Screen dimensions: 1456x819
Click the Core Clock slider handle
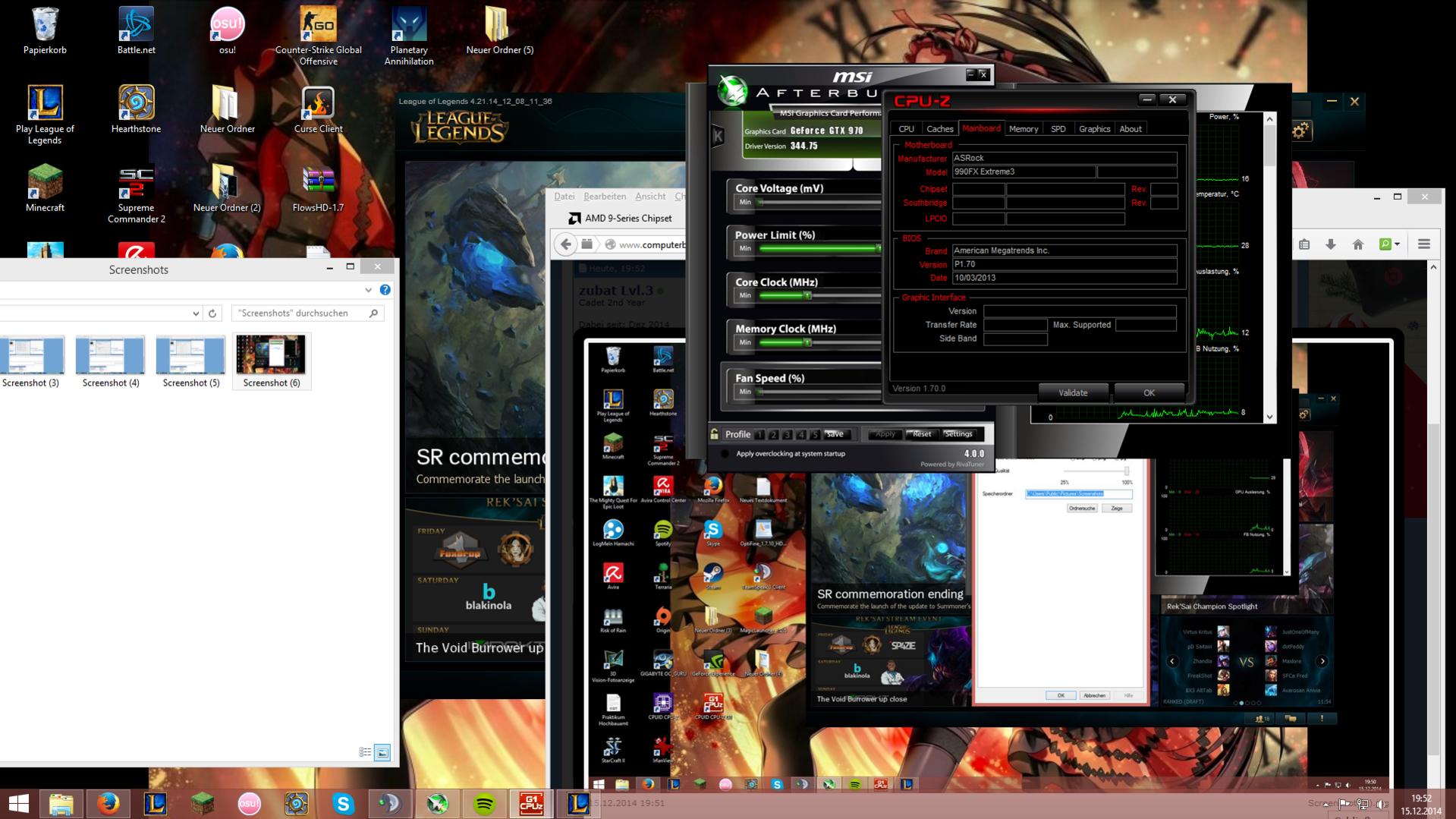807,295
